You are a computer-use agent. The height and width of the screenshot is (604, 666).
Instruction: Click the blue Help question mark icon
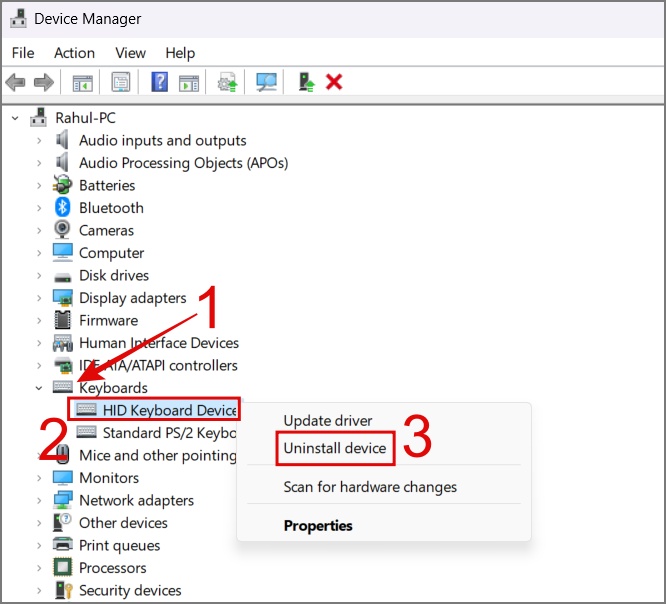[x=160, y=82]
